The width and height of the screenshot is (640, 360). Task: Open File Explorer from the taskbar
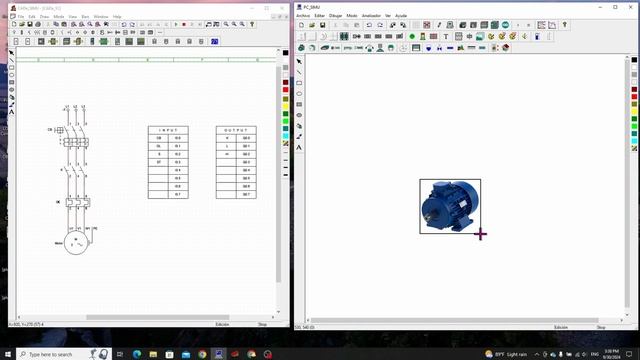pyautogui.click(x=153, y=354)
